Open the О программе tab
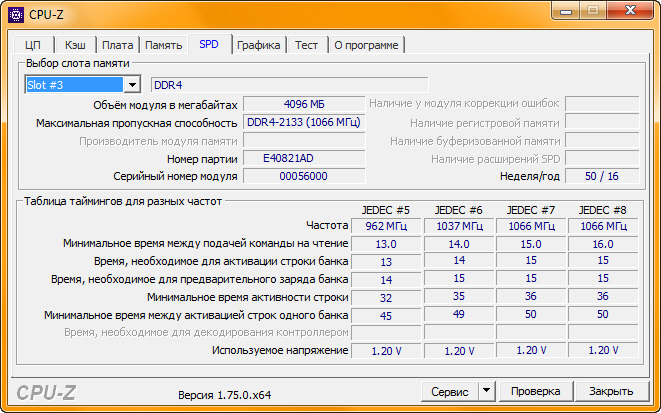This screenshot has width=661, height=413. click(x=366, y=45)
